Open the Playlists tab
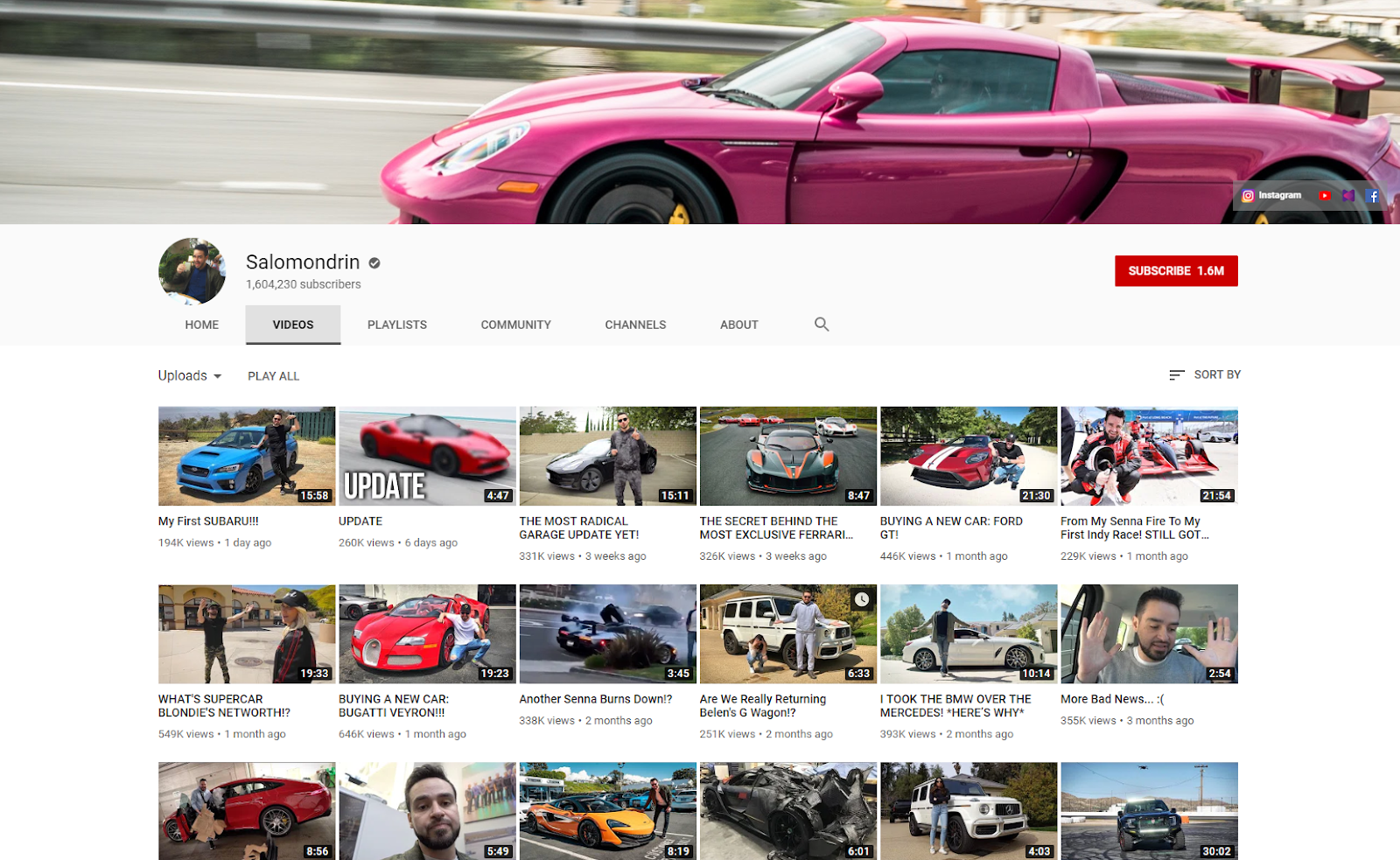Image resolution: width=1400 pixels, height=860 pixels. coord(397,325)
